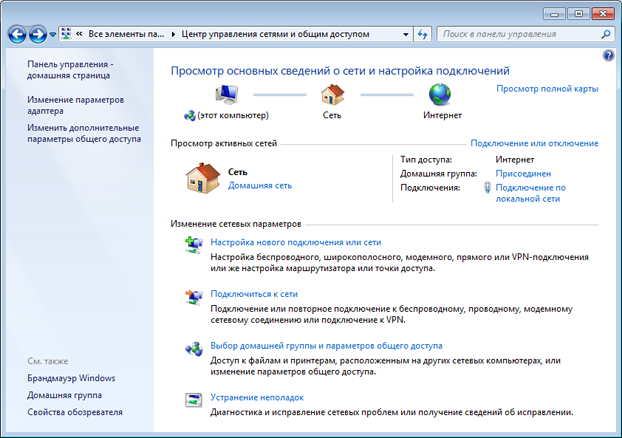
Task: Open 'Выбор домашней группы и параметров общего доступа'
Action: click(326, 346)
